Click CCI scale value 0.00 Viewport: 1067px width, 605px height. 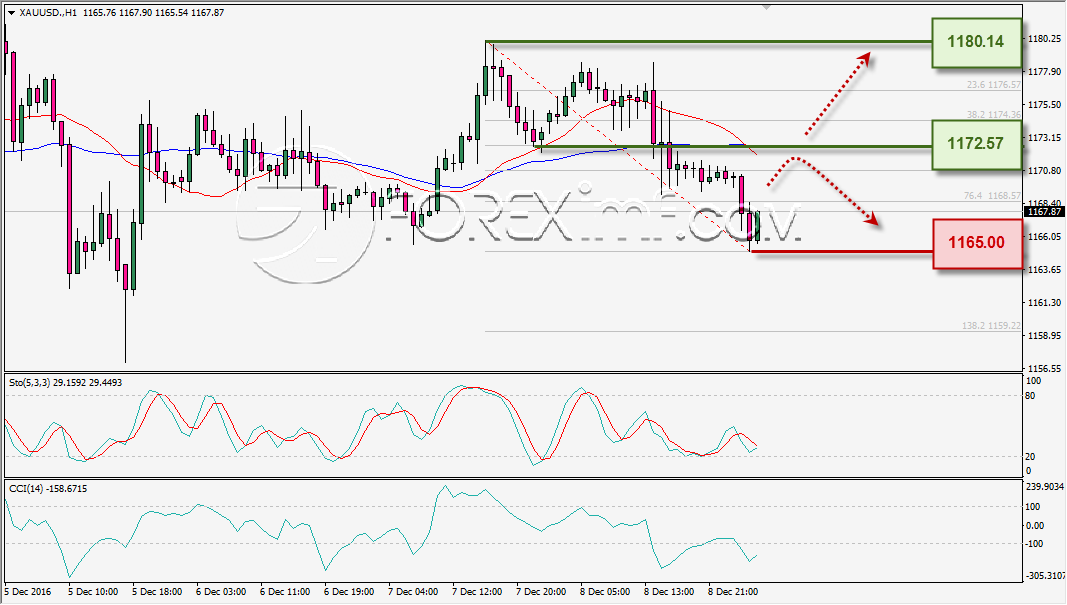pyautogui.click(x=1034, y=525)
